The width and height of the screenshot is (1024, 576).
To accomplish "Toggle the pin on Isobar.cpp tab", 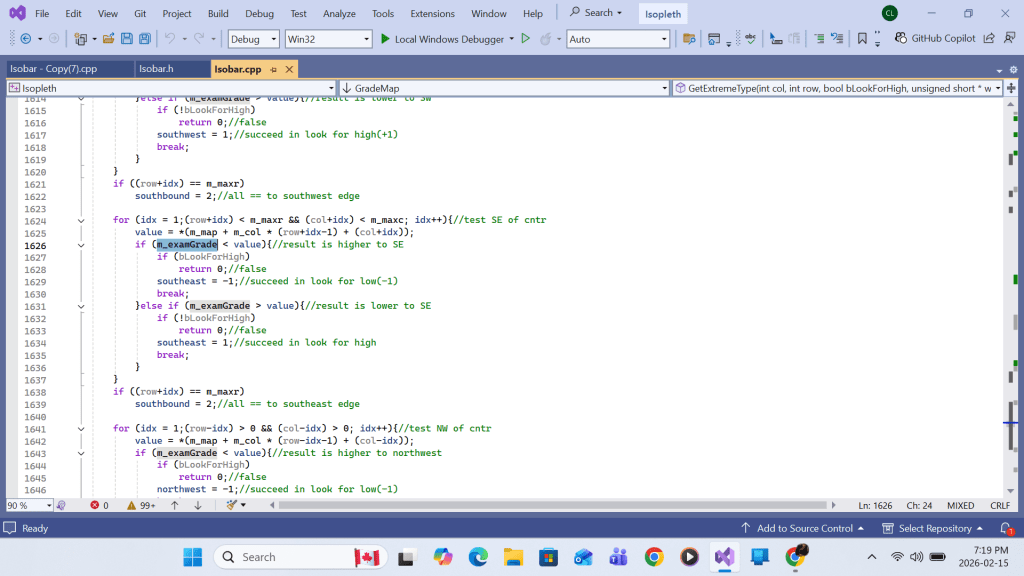I will pos(273,69).
